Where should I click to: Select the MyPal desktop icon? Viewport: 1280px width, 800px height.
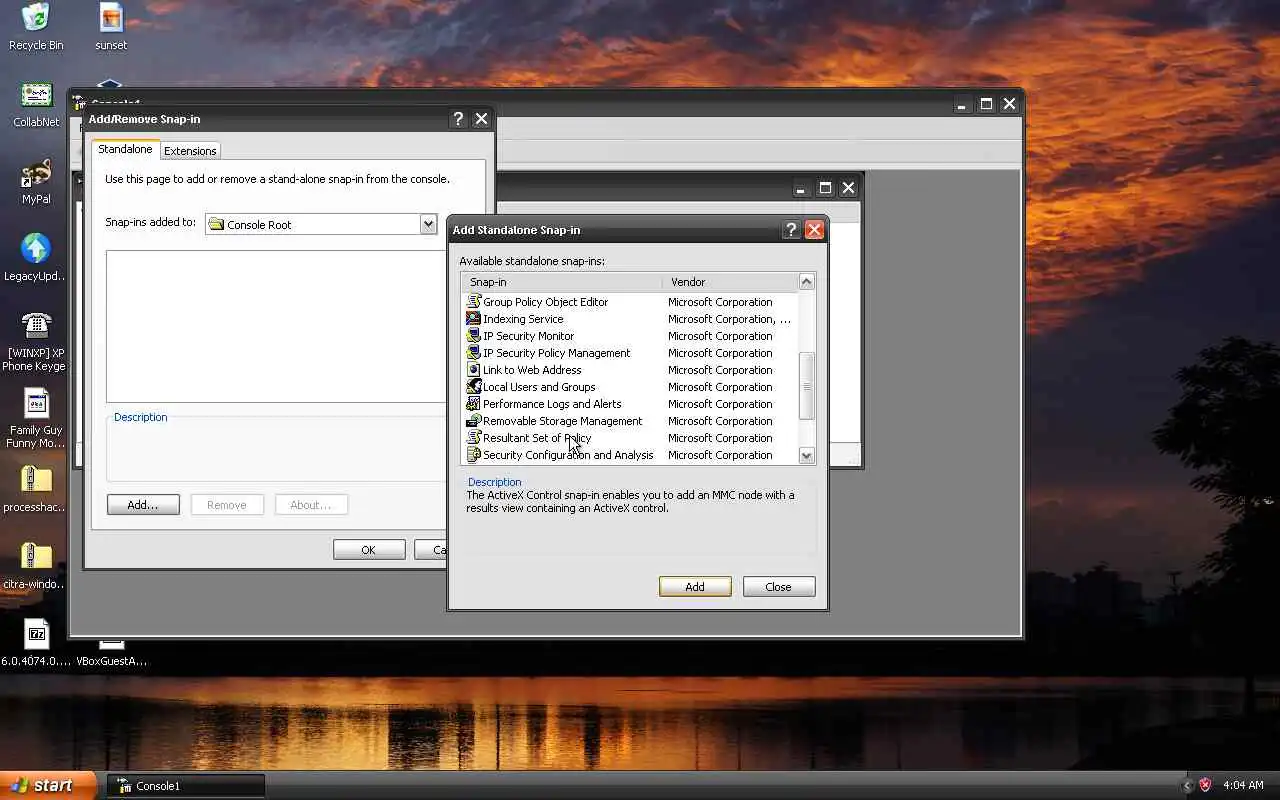36,172
